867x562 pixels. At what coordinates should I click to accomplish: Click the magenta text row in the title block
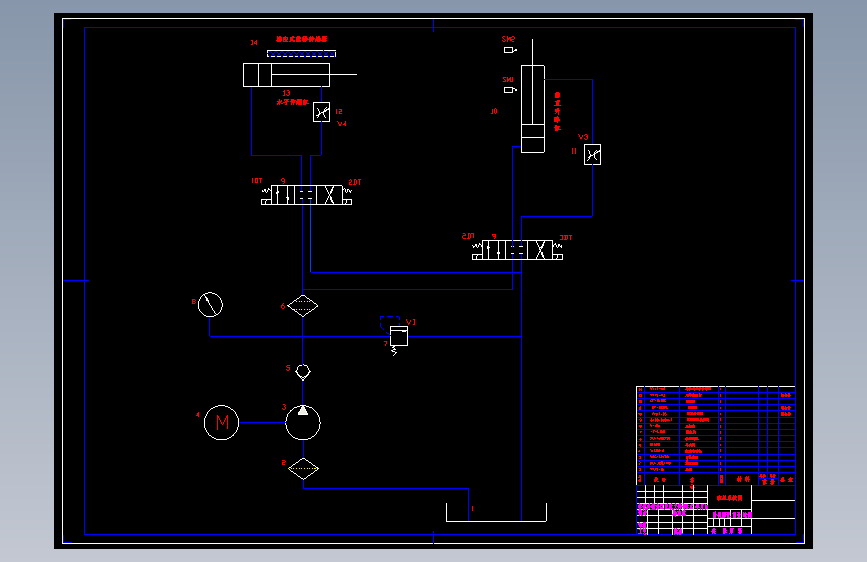click(x=673, y=506)
